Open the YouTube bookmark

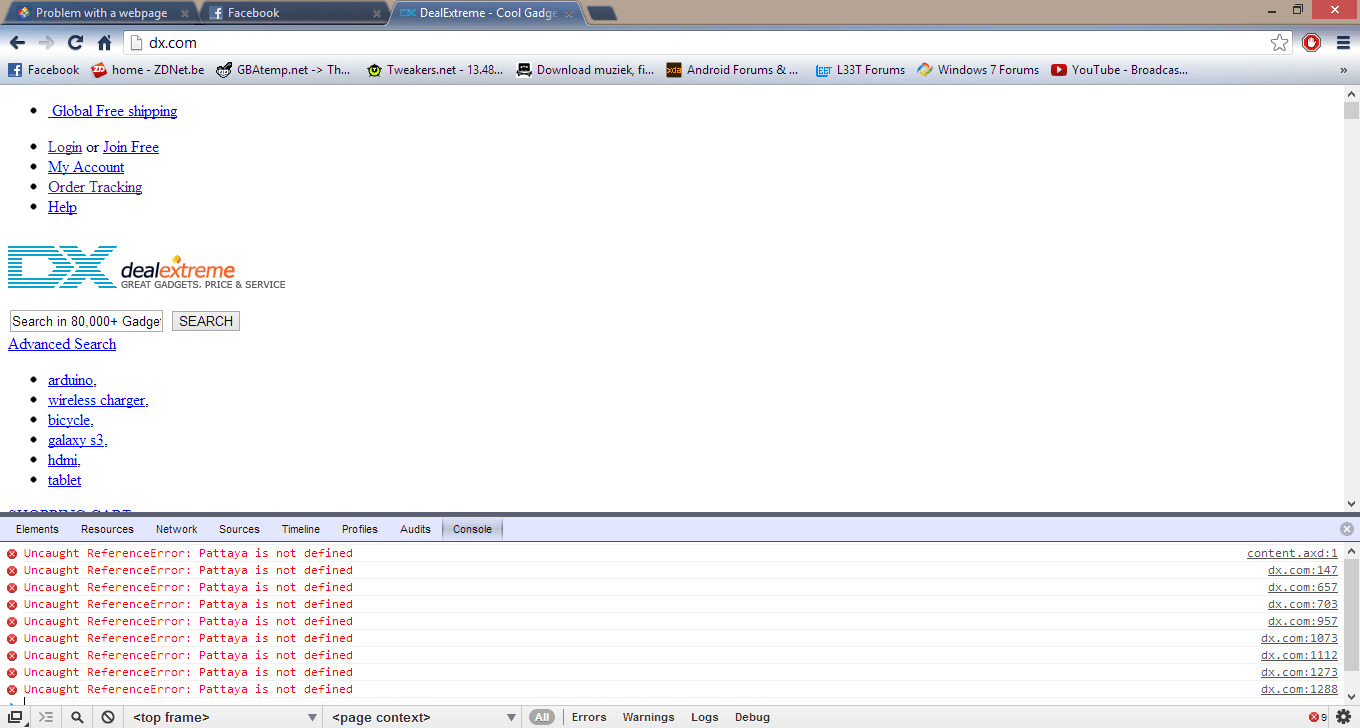(1119, 70)
